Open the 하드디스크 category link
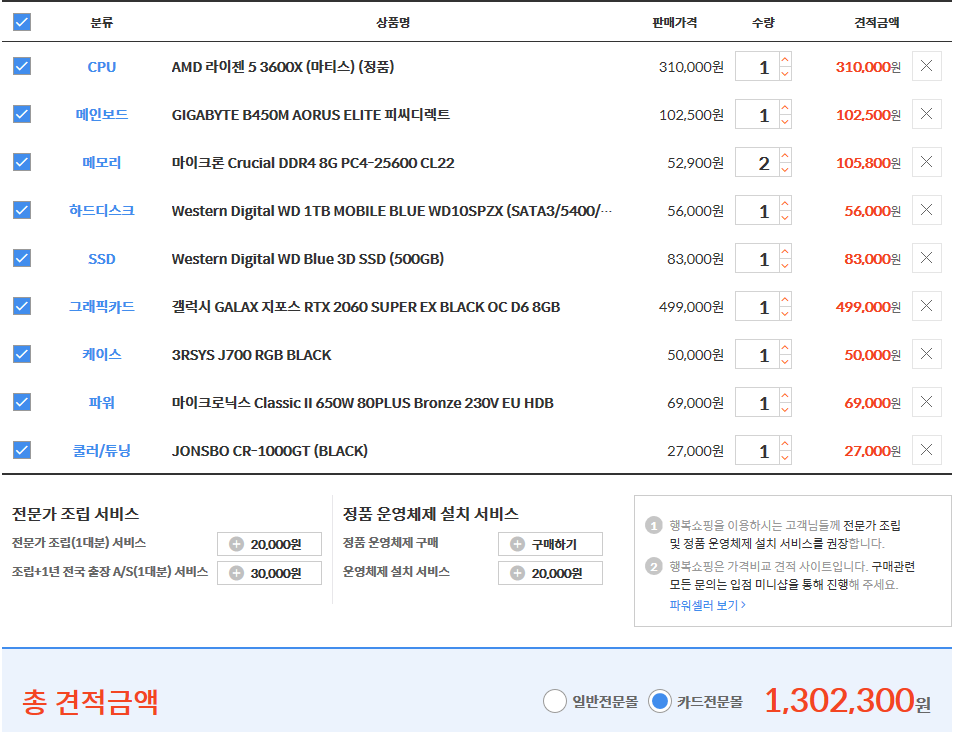 [x=101, y=210]
